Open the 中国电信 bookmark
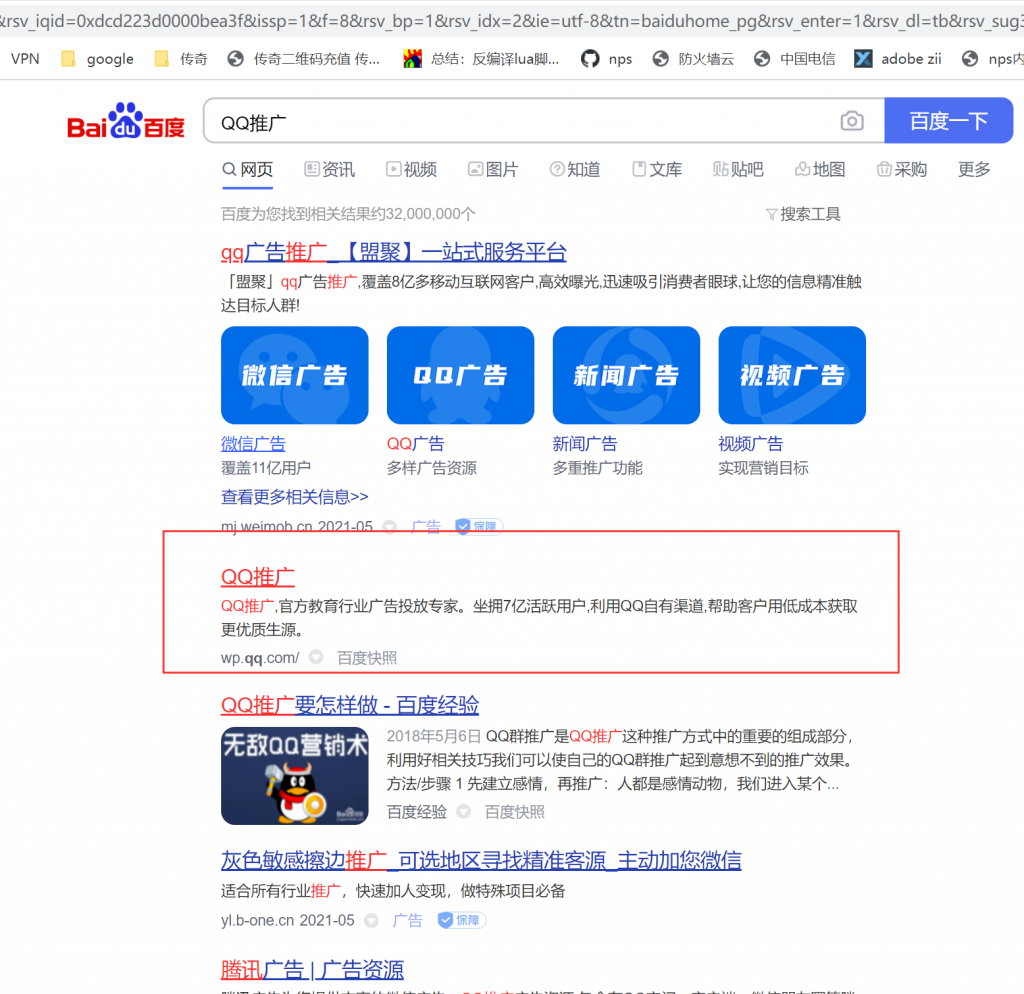 (x=794, y=59)
